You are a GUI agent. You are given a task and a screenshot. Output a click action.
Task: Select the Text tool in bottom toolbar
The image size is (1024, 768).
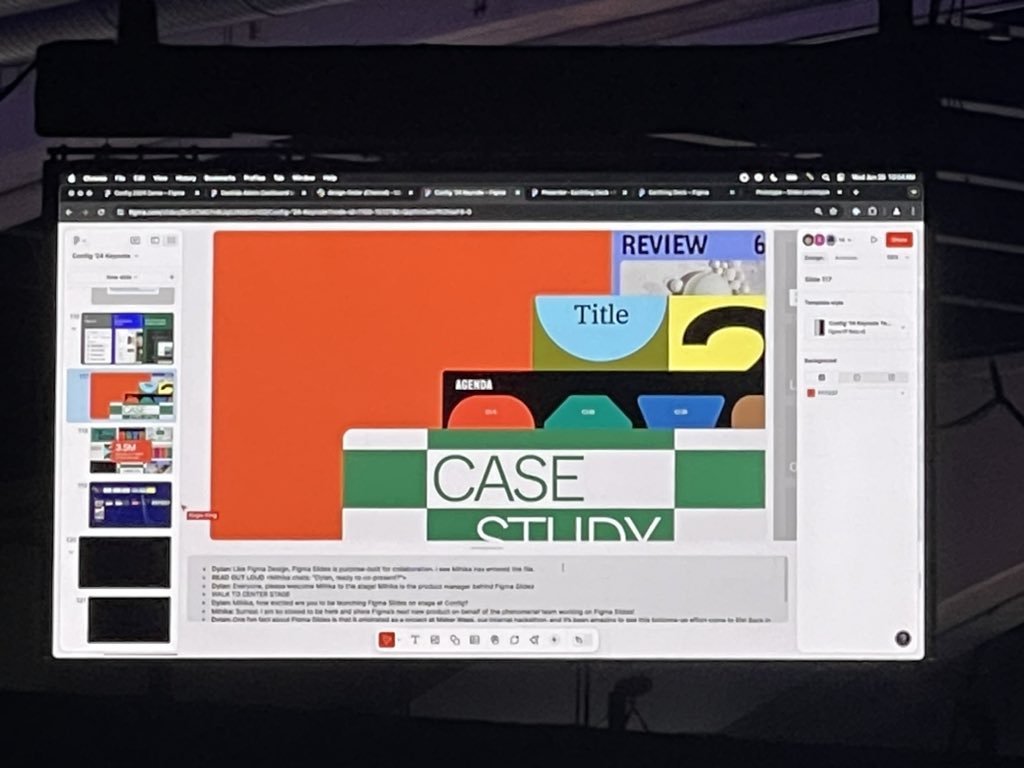[415, 640]
